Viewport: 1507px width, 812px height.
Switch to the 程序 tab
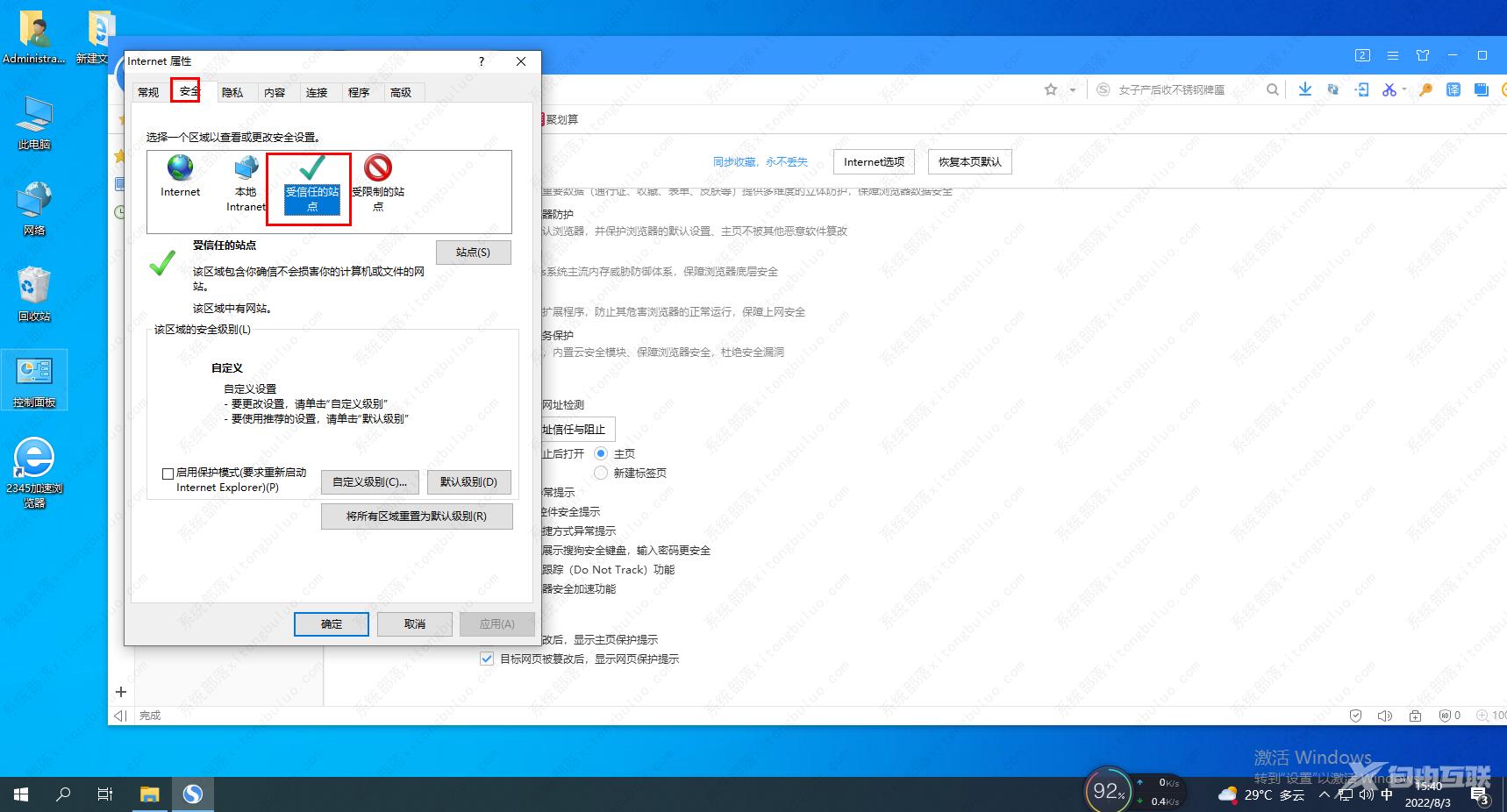359,92
